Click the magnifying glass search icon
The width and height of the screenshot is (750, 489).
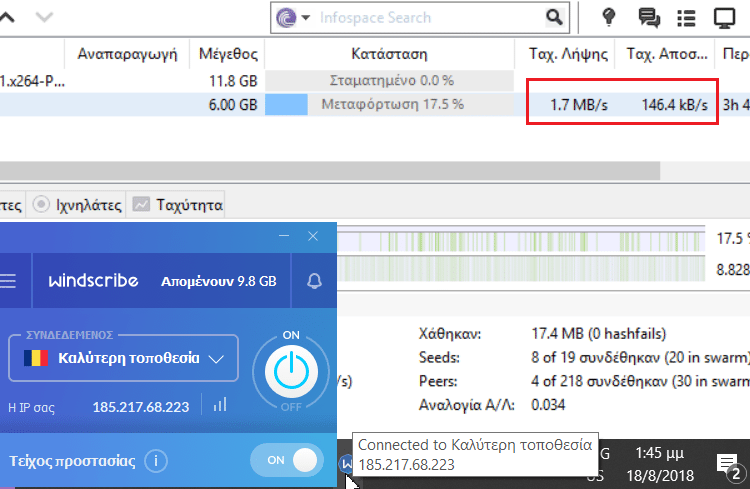point(554,17)
